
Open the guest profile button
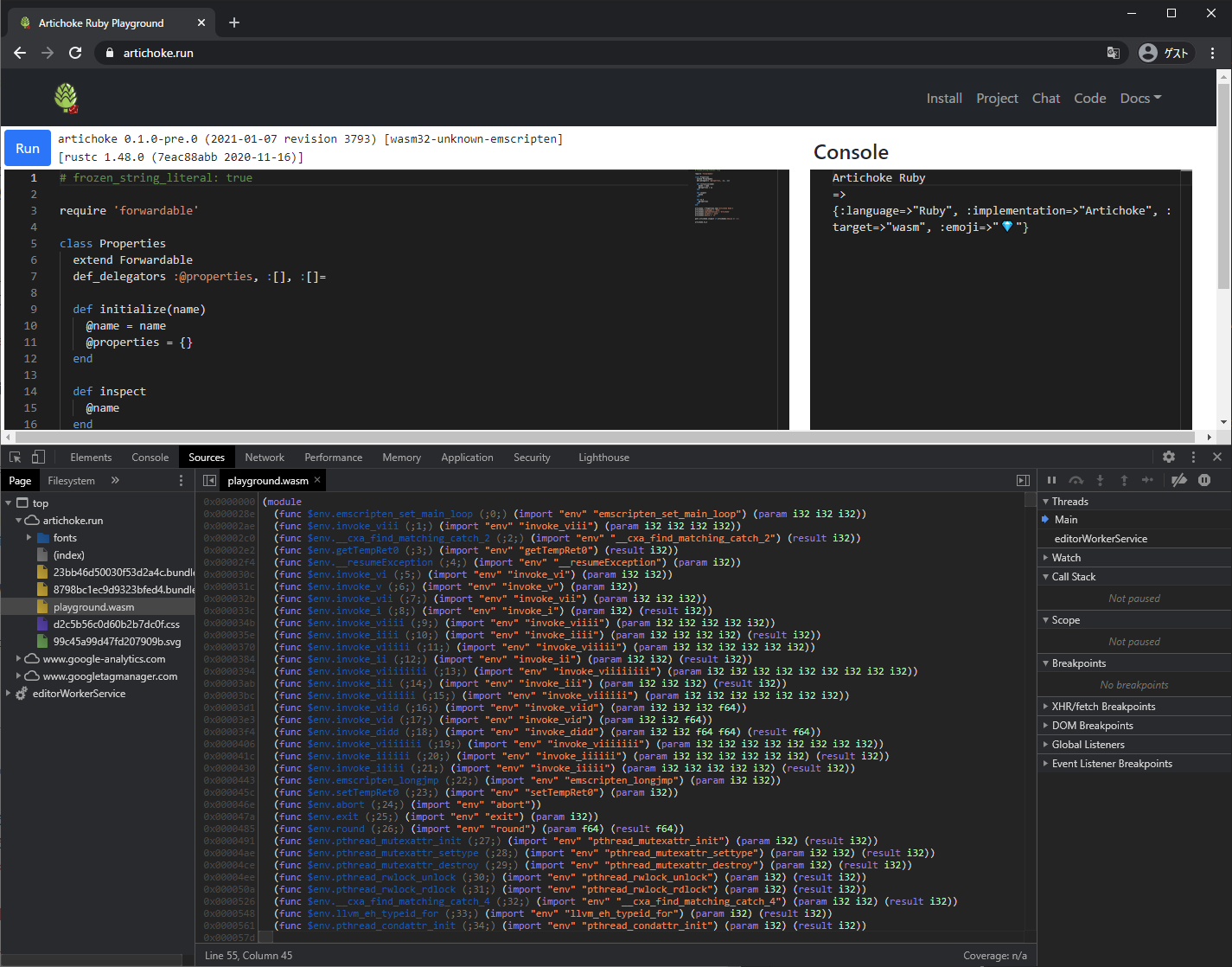point(1165,53)
